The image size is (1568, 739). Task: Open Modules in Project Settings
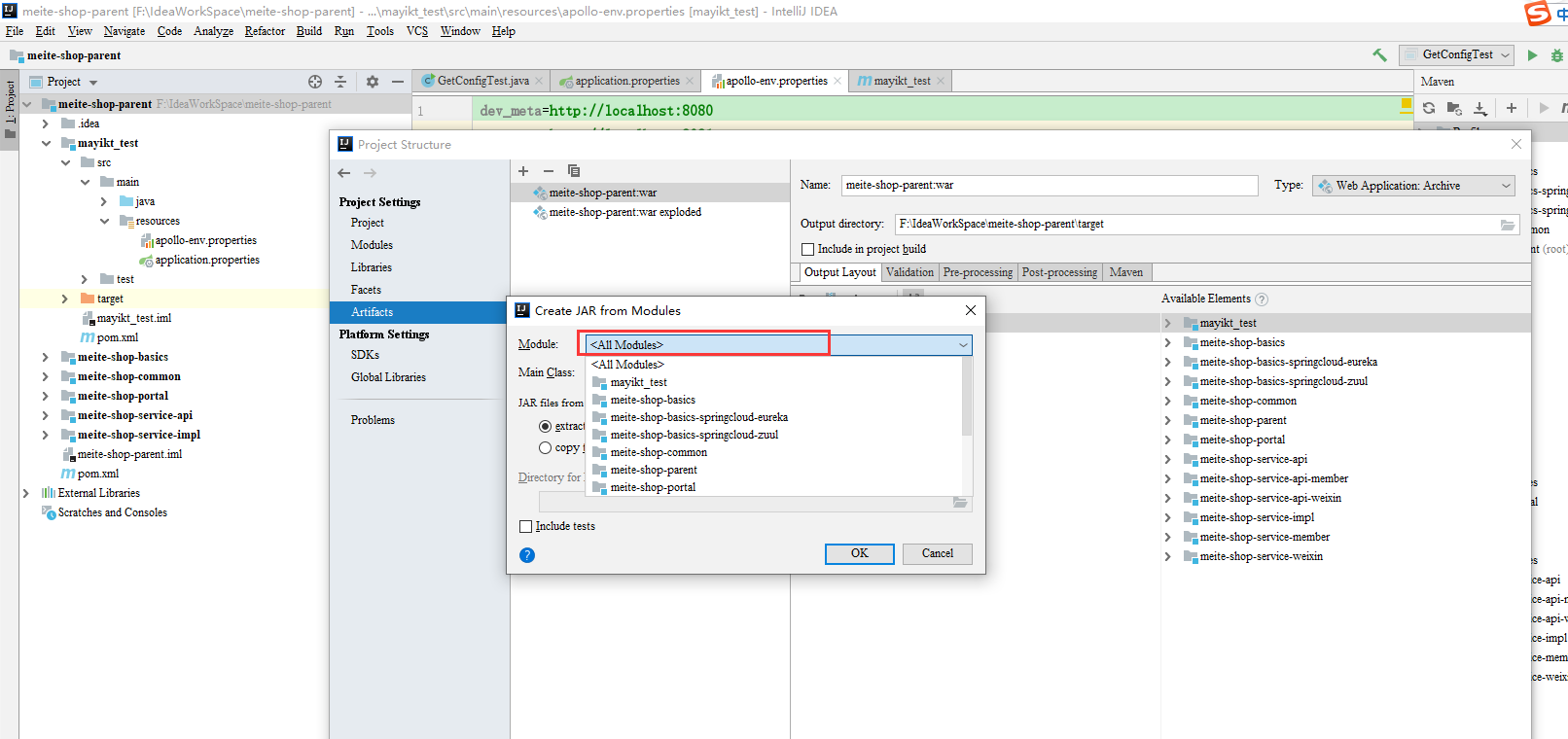(x=372, y=245)
